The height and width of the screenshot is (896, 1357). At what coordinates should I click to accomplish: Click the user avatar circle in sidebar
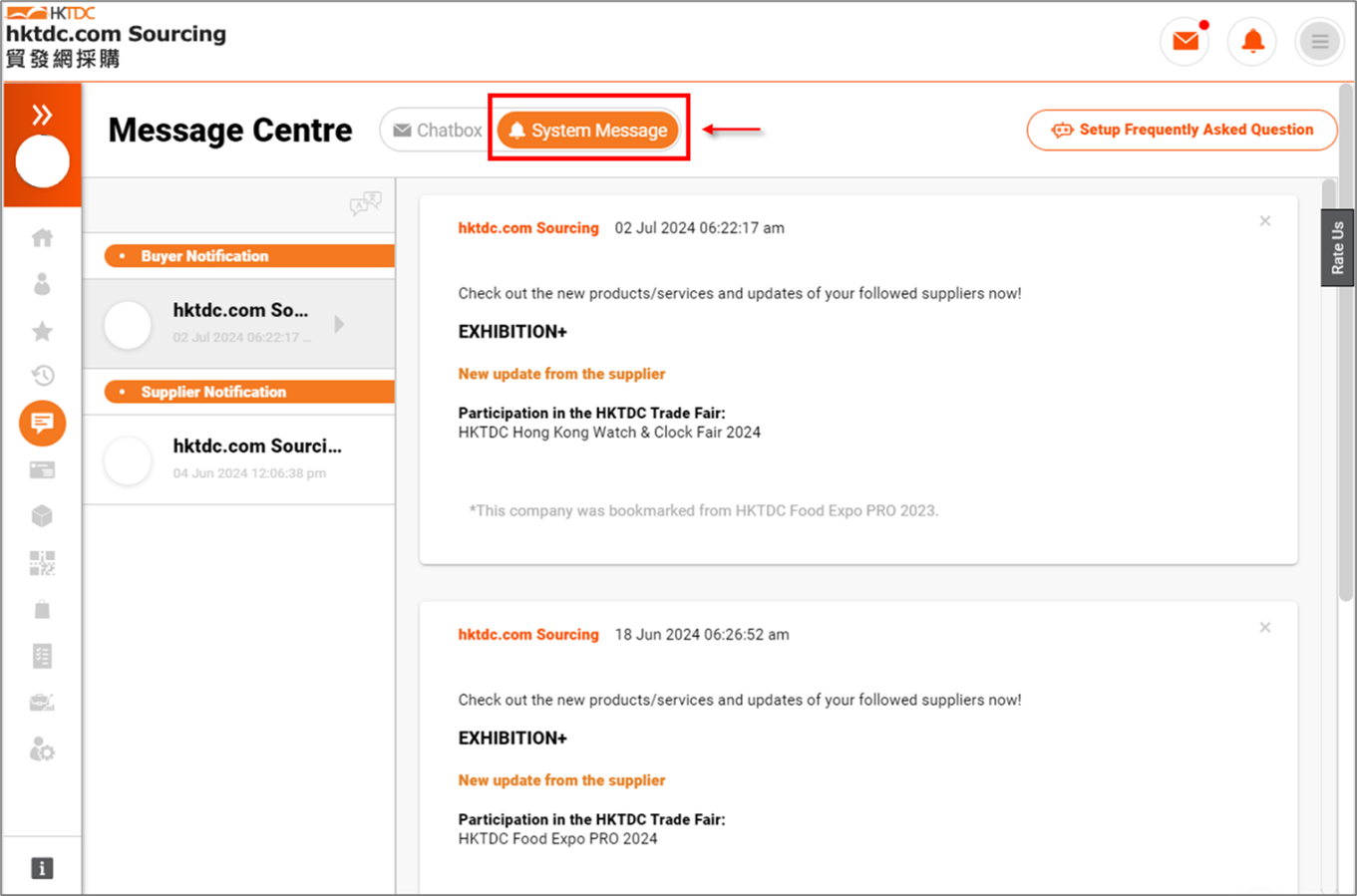click(43, 161)
